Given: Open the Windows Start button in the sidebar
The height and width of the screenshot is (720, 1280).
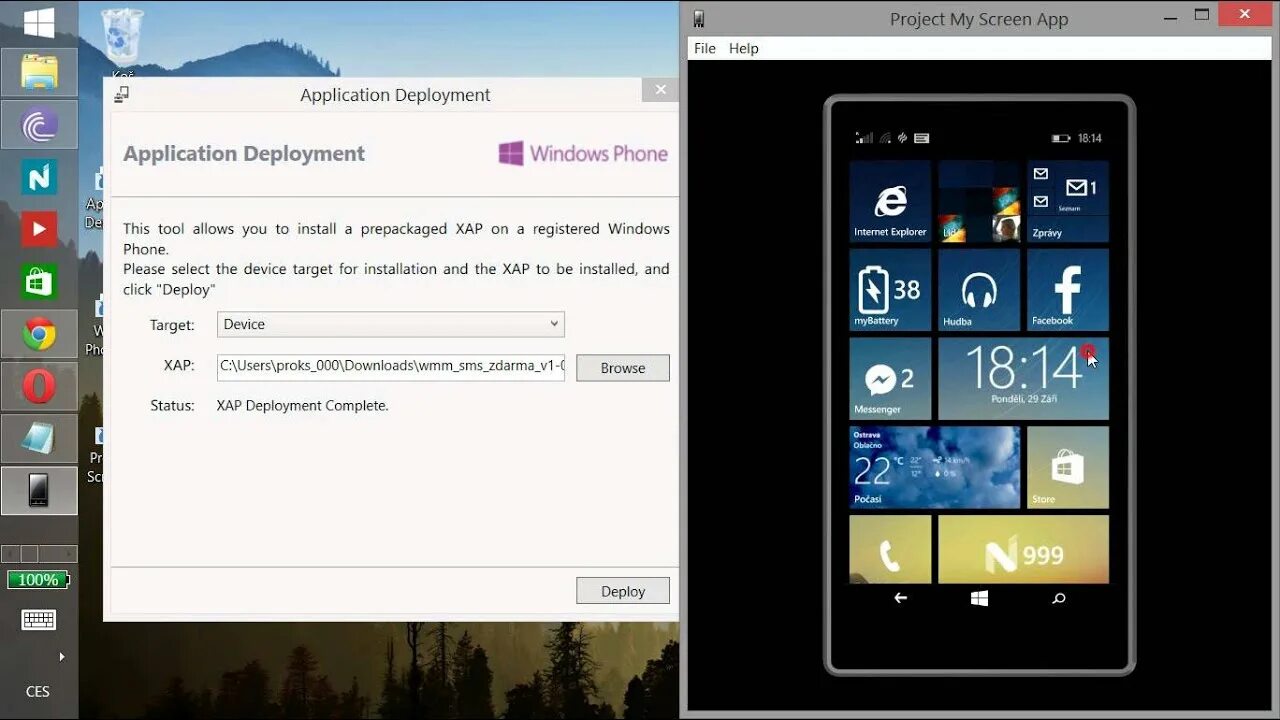Looking at the screenshot, I should 39,22.
